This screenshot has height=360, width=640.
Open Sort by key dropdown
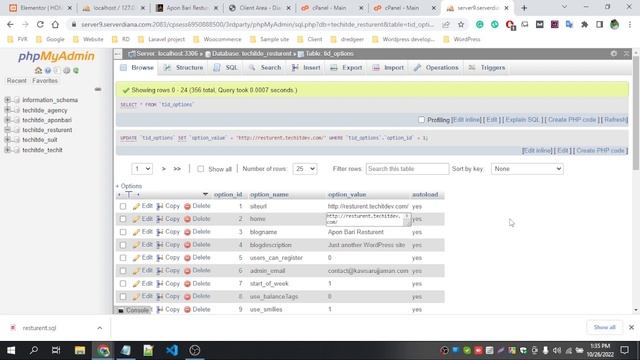pos(527,169)
